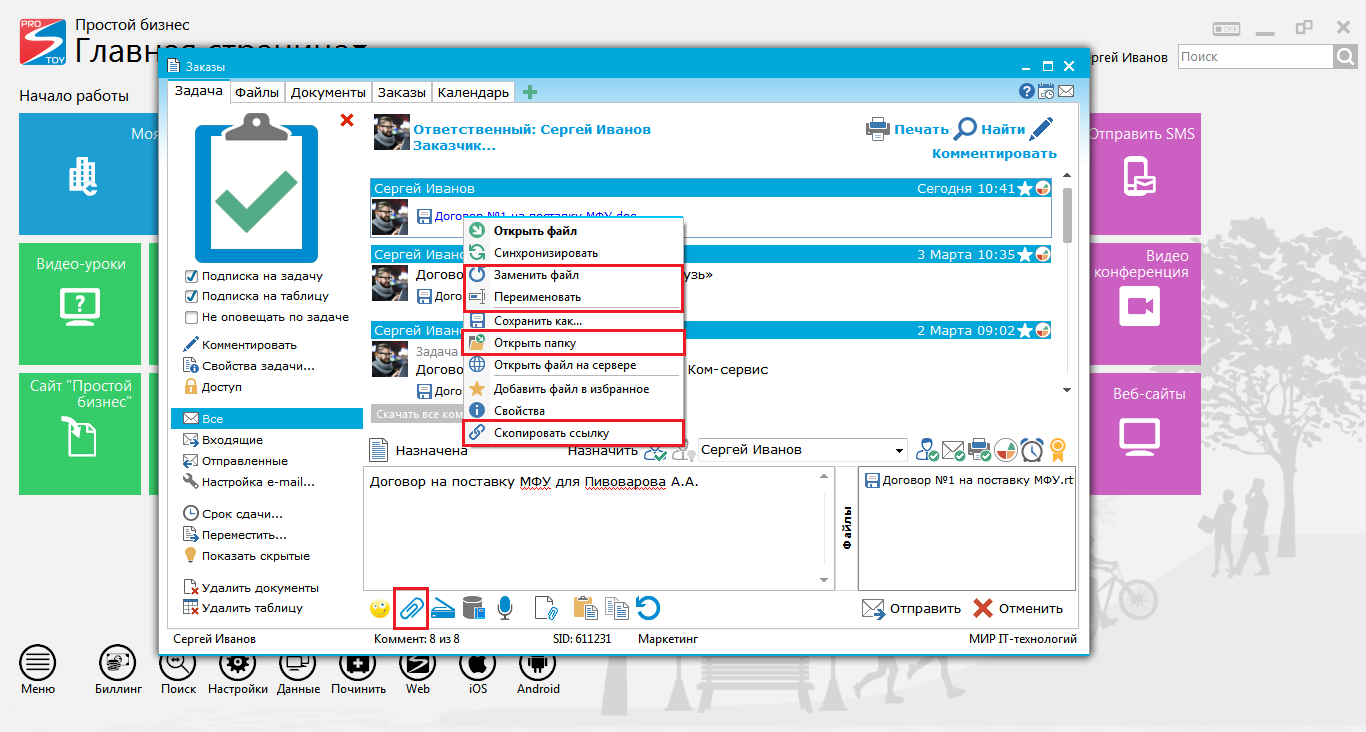
Task: Click the user with checkmark icon
Action: 928,450
